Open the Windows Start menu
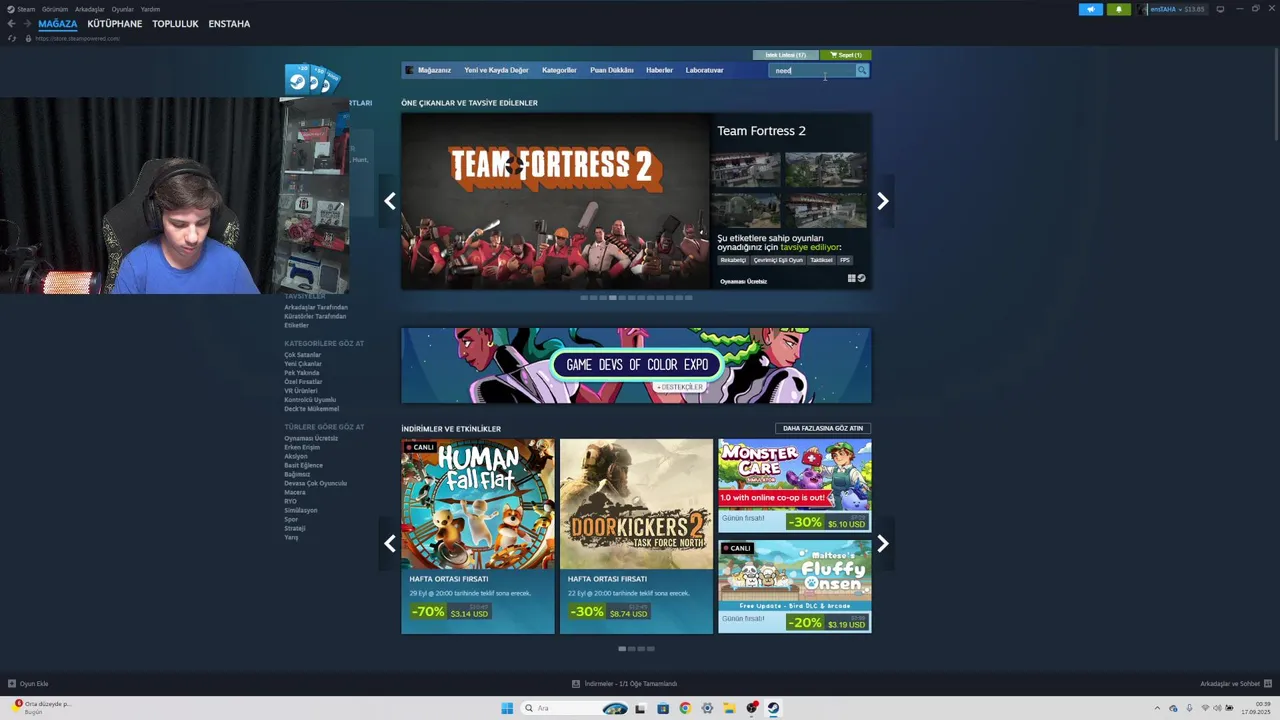This screenshot has width=1280, height=720. [507, 708]
